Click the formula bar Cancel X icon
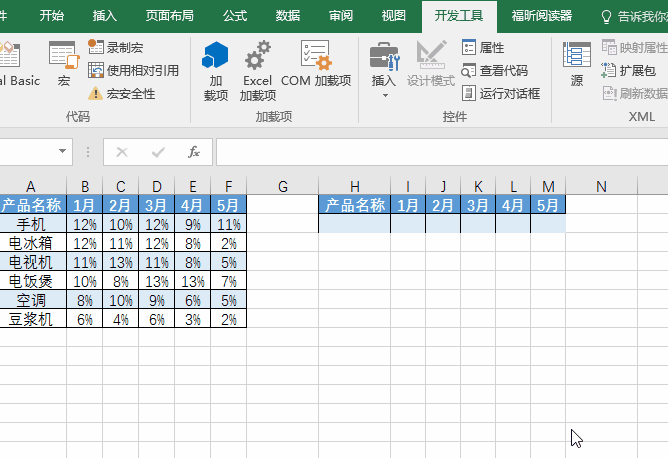This screenshot has width=668, height=458. pyautogui.click(x=122, y=152)
